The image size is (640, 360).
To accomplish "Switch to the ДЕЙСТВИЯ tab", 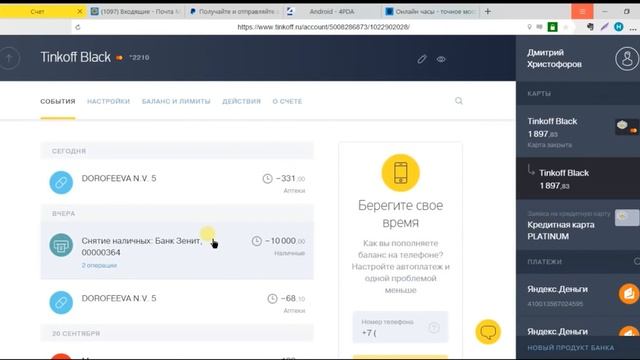I will [241, 101].
